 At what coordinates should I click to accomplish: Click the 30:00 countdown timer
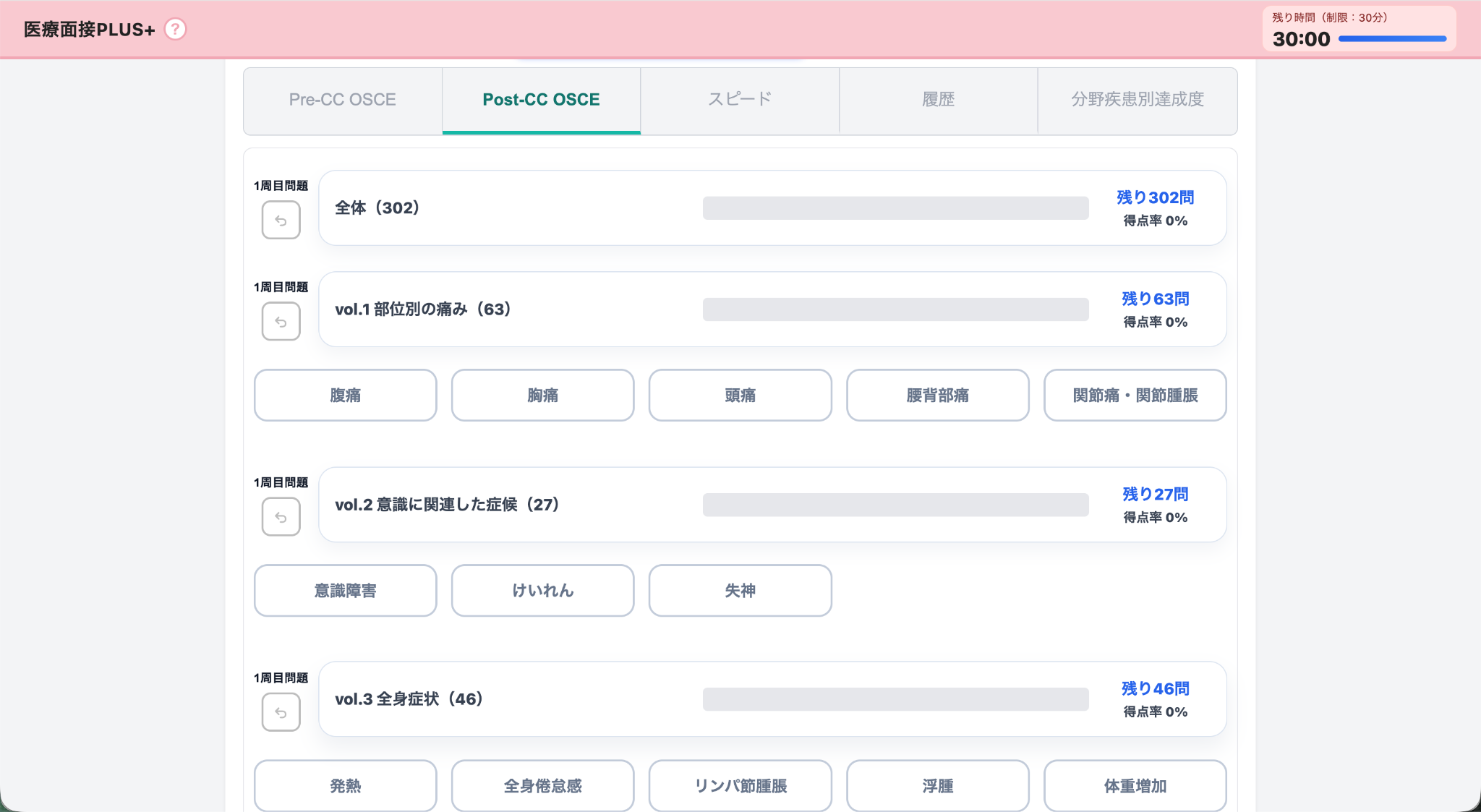[1302, 39]
